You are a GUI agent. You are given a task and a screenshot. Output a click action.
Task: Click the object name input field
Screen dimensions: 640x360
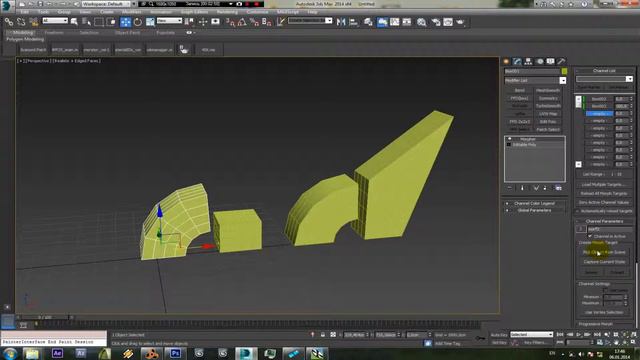point(532,71)
